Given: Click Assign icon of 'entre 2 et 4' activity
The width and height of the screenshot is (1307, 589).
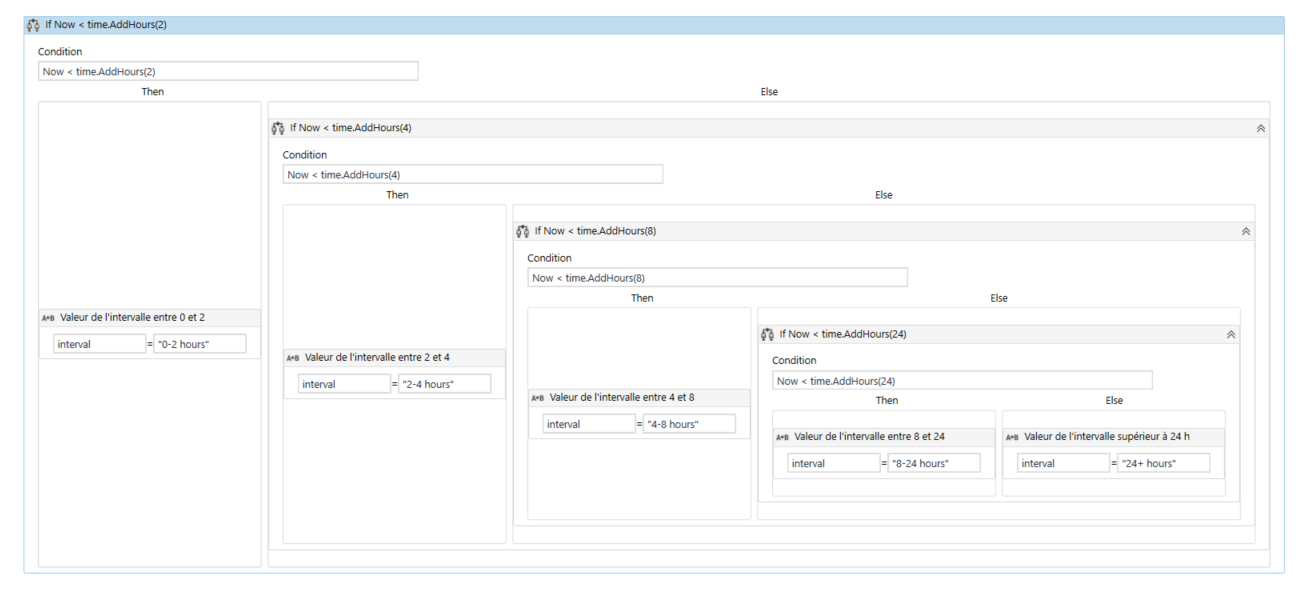Looking at the screenshot, I should 293,358.
